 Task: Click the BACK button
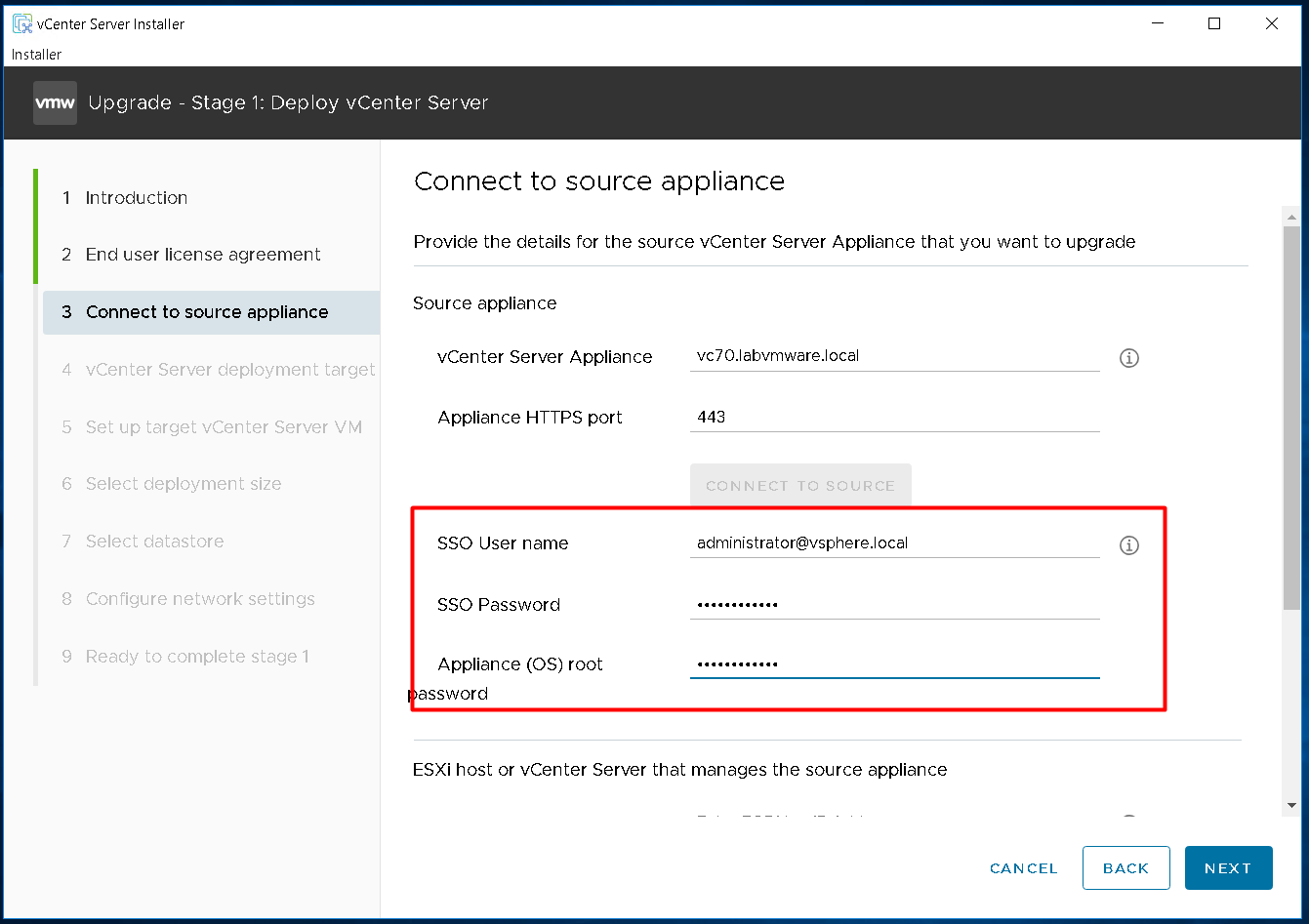tap(1126, 868)
